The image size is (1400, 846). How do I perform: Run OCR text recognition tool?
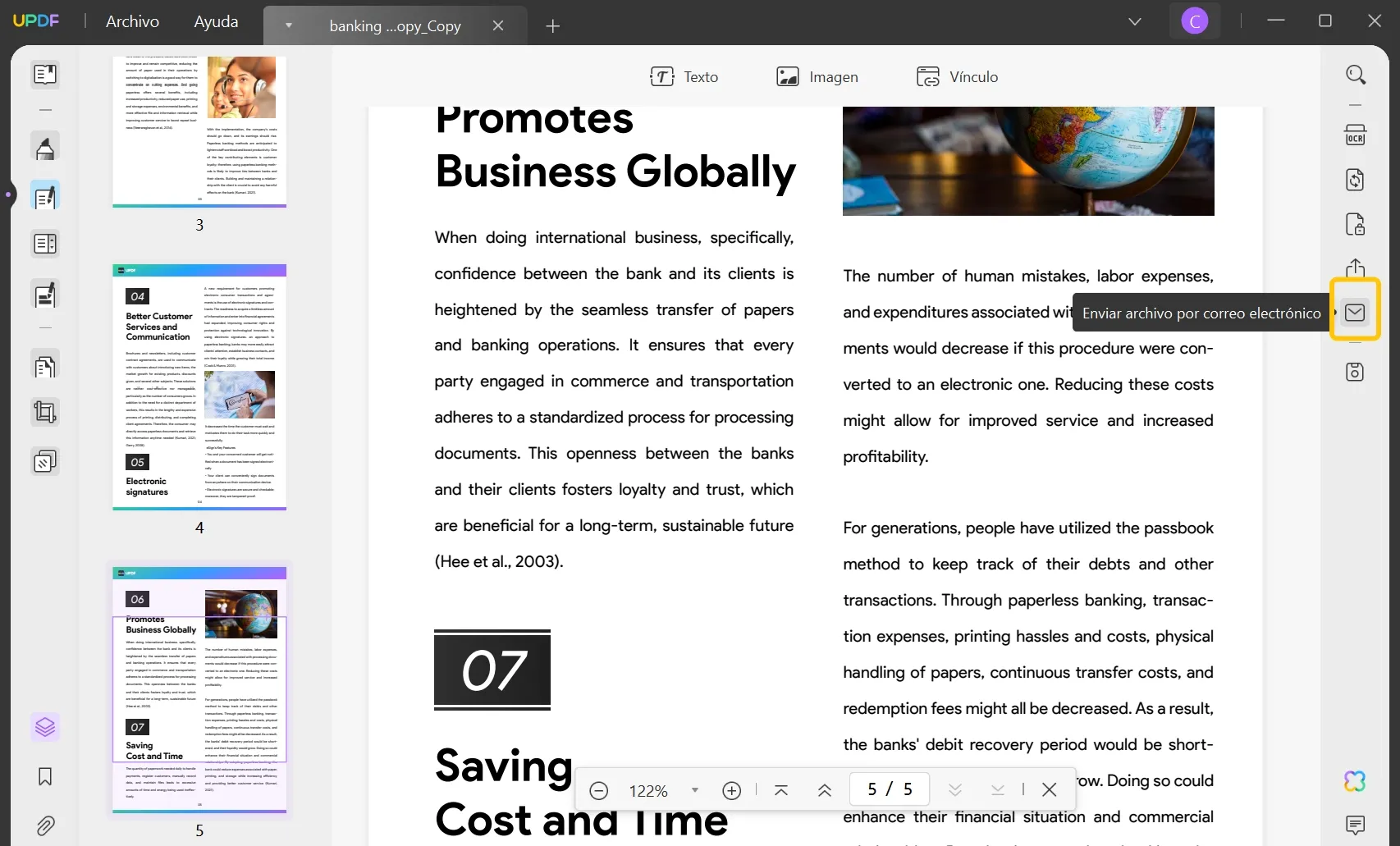tap(1356, 135)
